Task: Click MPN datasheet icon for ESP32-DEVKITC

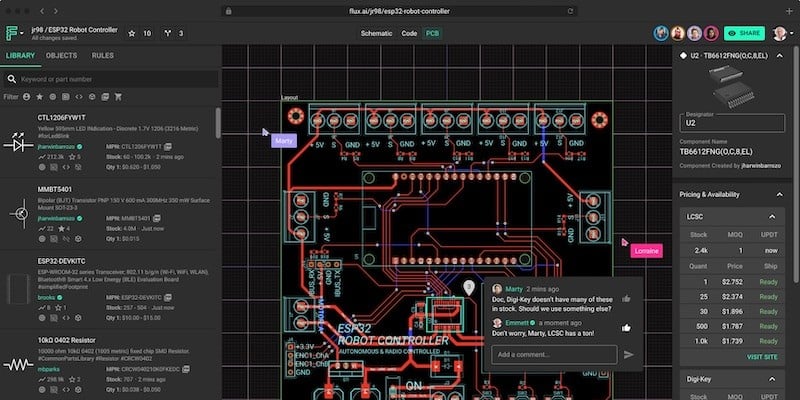Action: (168, 297)
